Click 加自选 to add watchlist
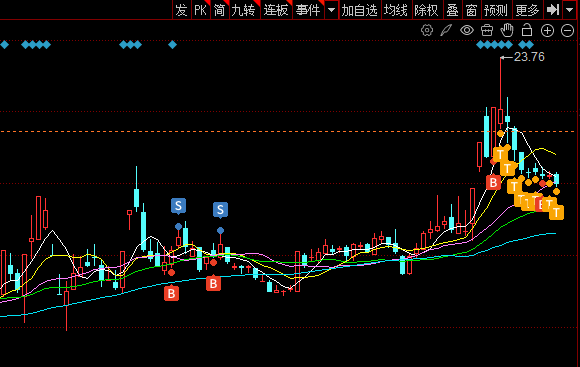 tap(360, 10)
